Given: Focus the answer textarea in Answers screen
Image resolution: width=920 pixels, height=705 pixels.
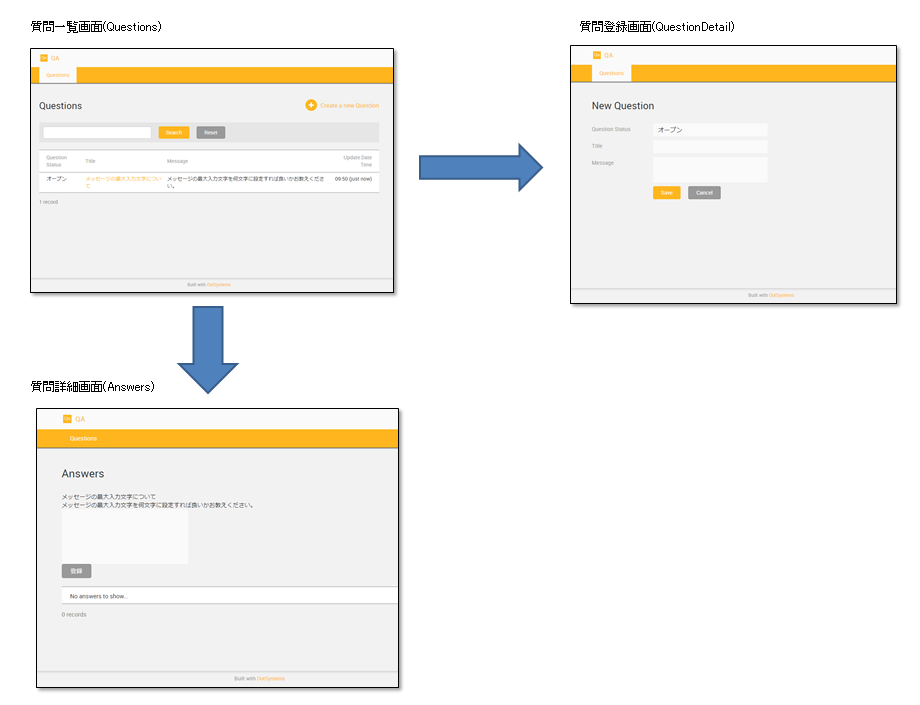Looking at the screenshot, I should point(125,537).
